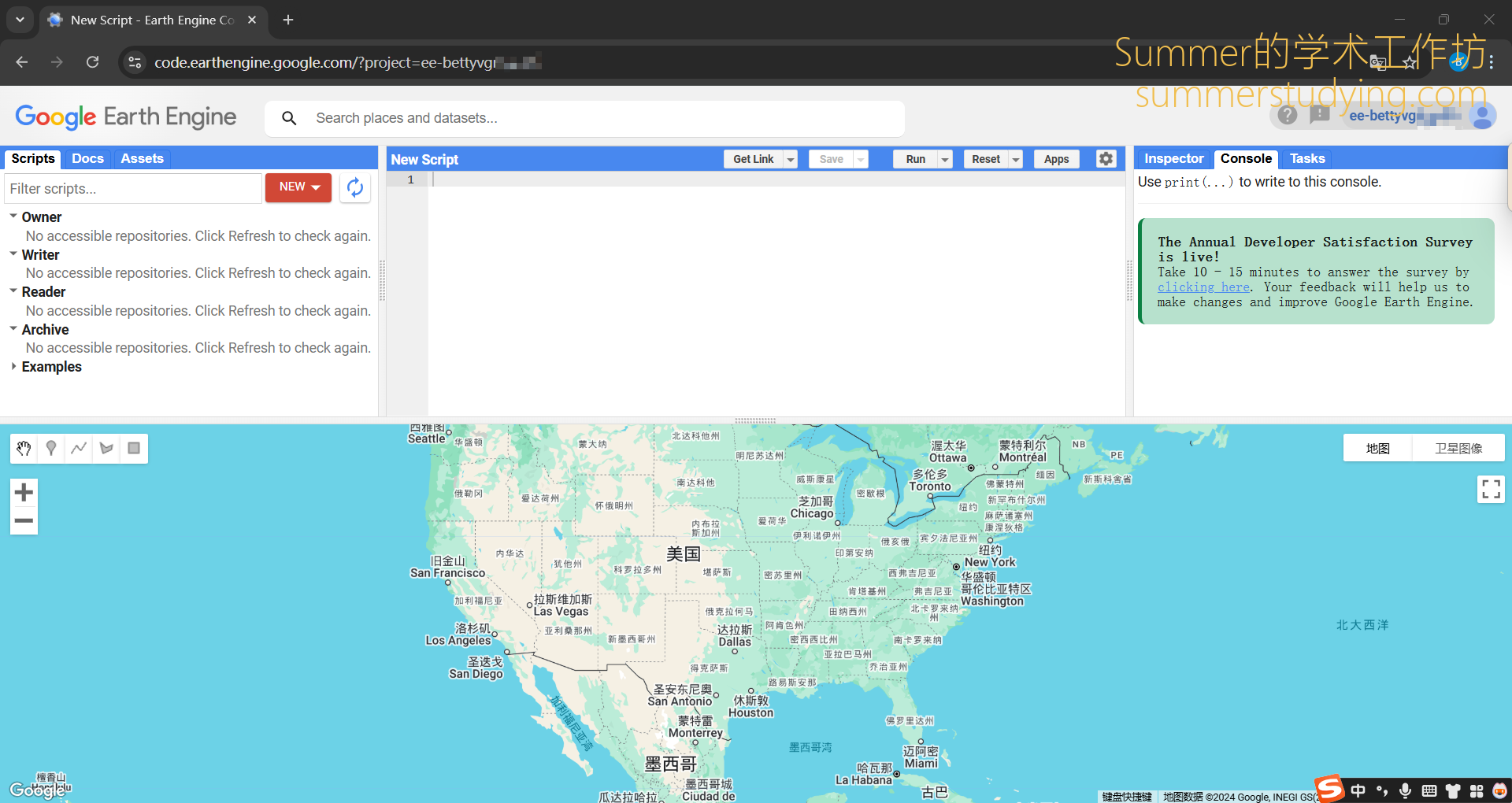
Task: Expand the Examples folder
Action: [13, 367]
